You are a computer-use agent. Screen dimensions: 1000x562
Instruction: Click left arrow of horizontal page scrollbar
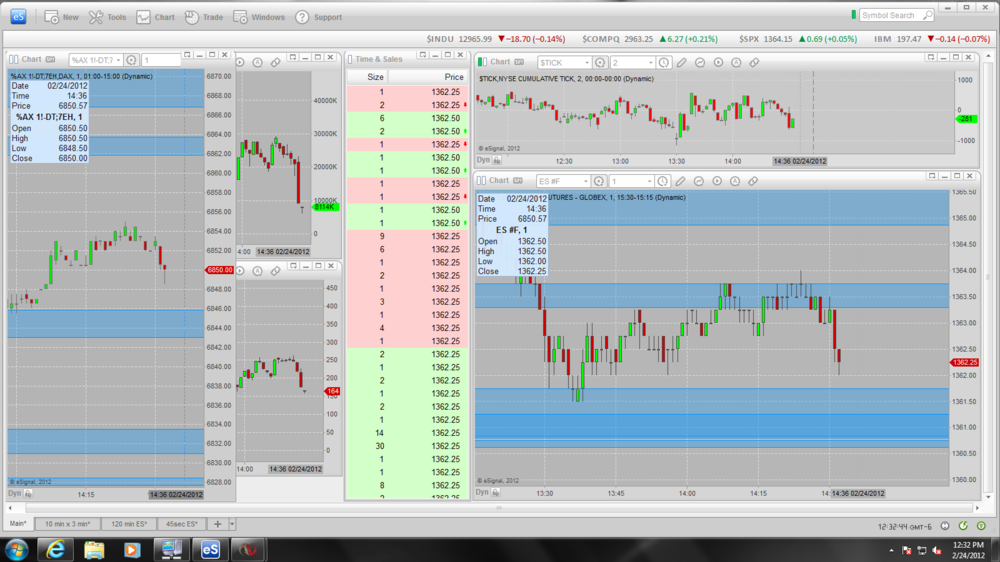[x=10, y=508]
